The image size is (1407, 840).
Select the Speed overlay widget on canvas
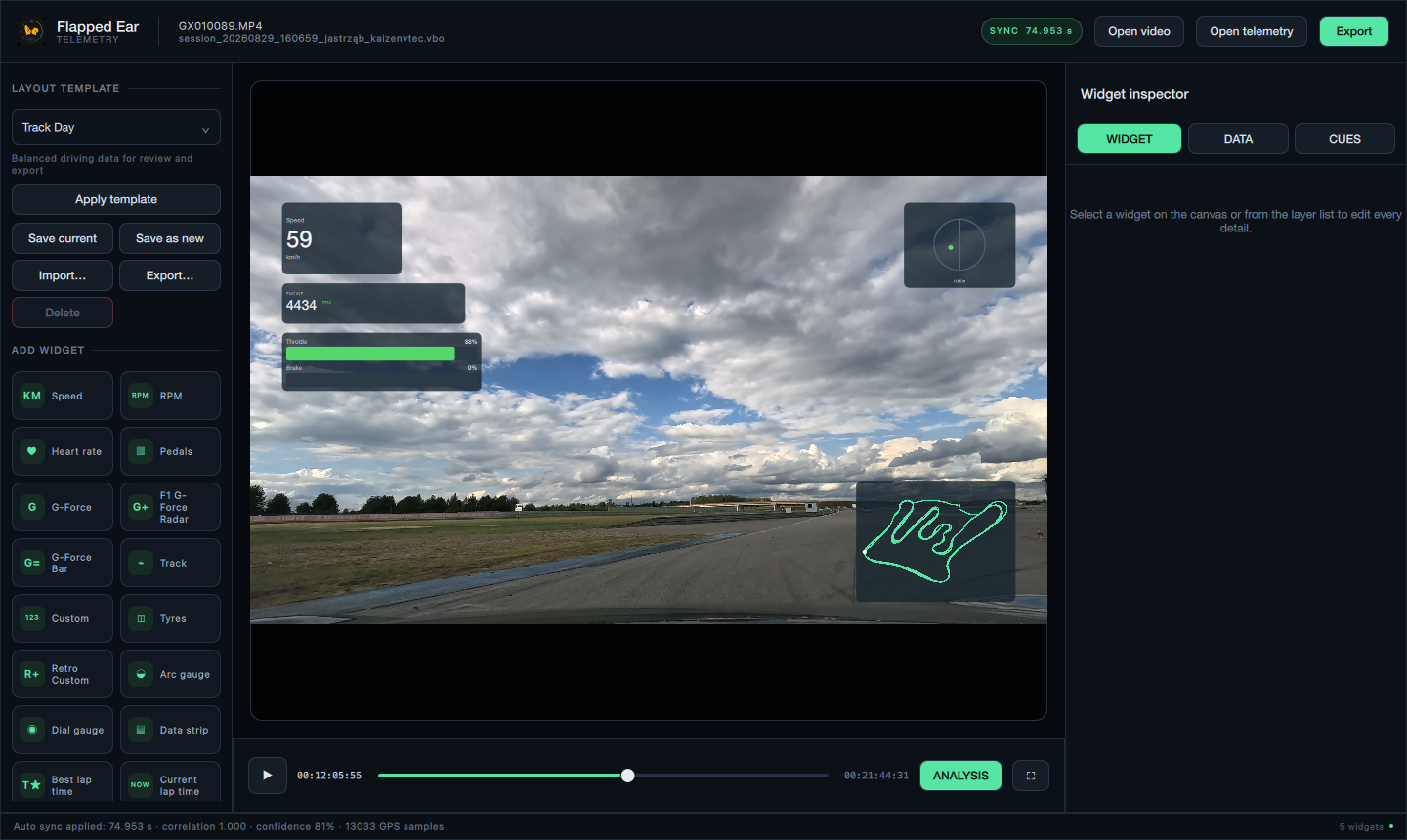tap(342, 238)
